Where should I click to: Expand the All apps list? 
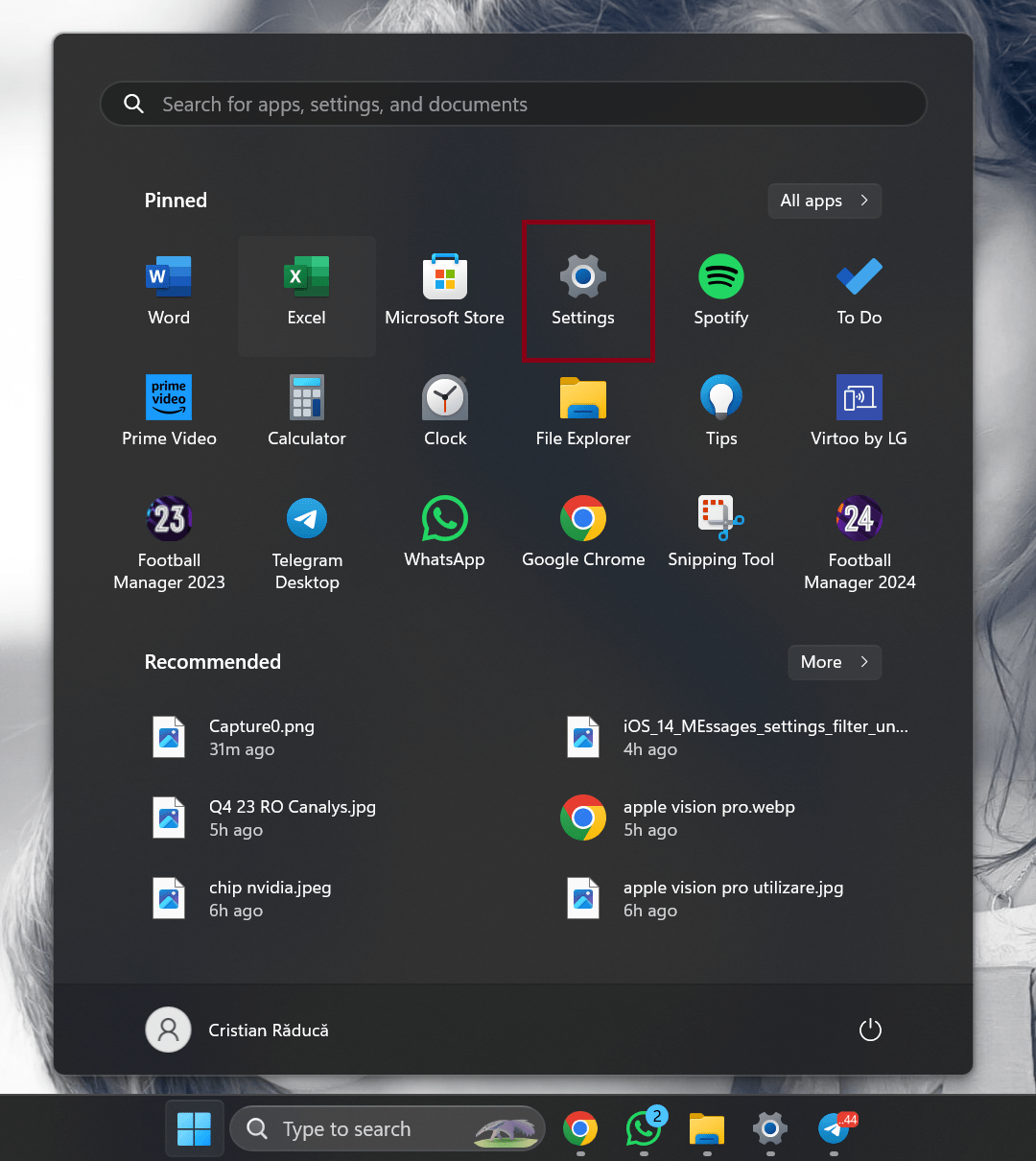click(x=824, y=201)
